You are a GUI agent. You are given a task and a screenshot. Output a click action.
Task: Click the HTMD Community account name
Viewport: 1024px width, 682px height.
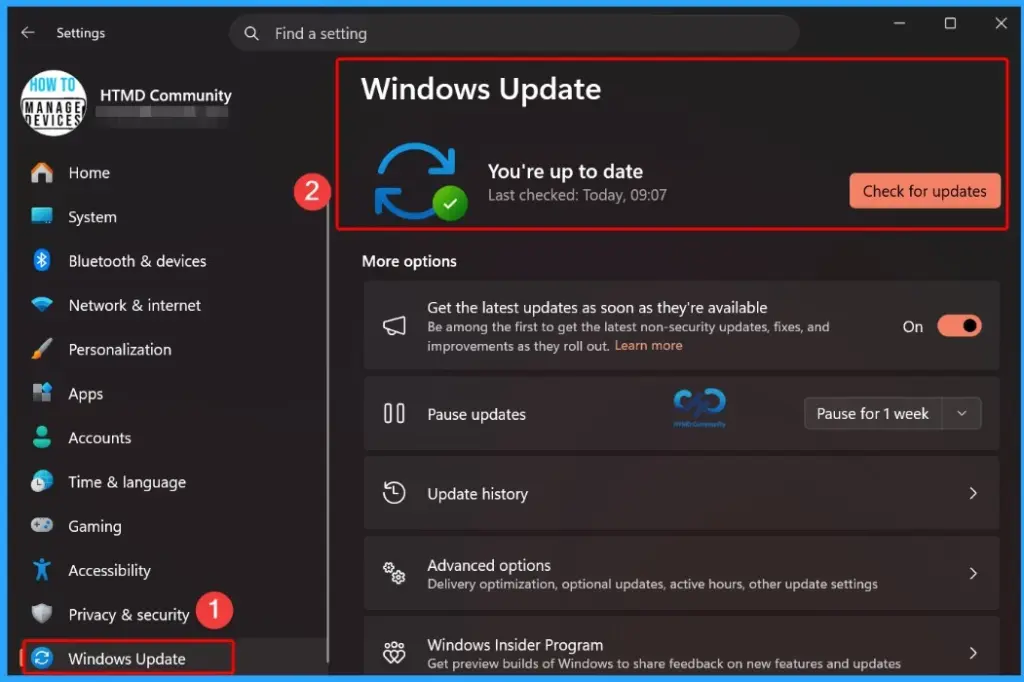(166, 95)
